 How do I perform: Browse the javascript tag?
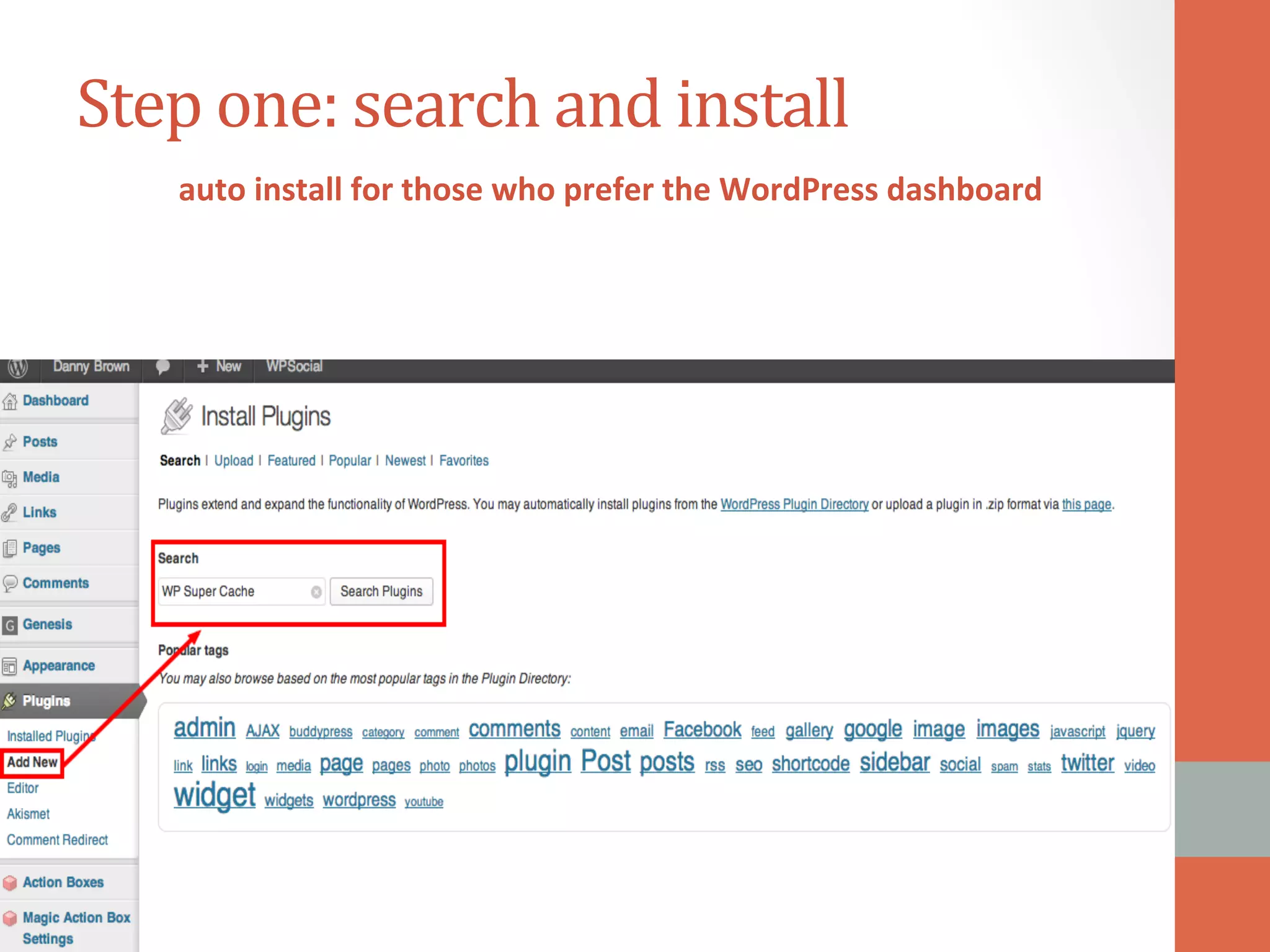tap(1078, 731)
